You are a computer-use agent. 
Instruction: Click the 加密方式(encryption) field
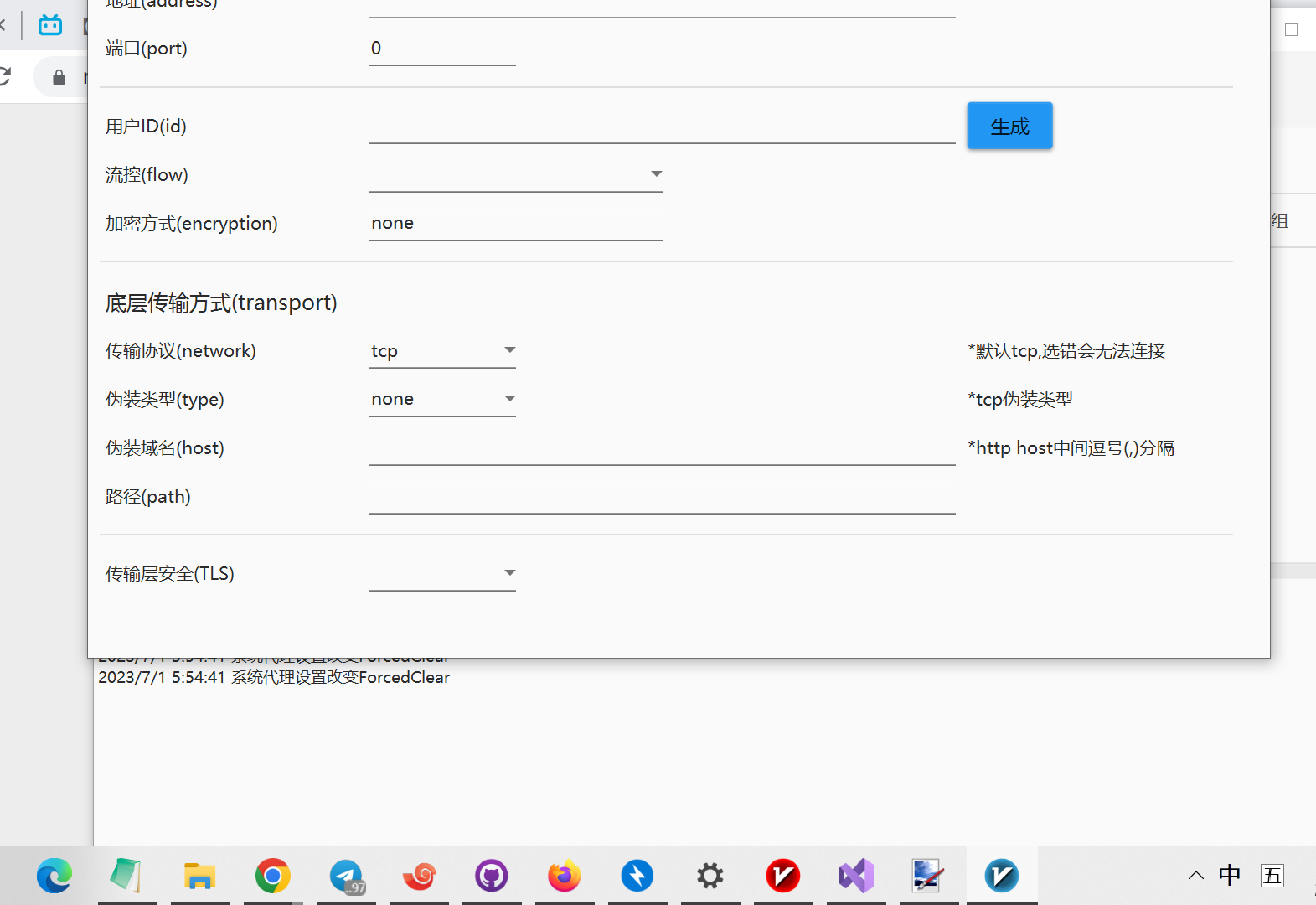[515, 223]
